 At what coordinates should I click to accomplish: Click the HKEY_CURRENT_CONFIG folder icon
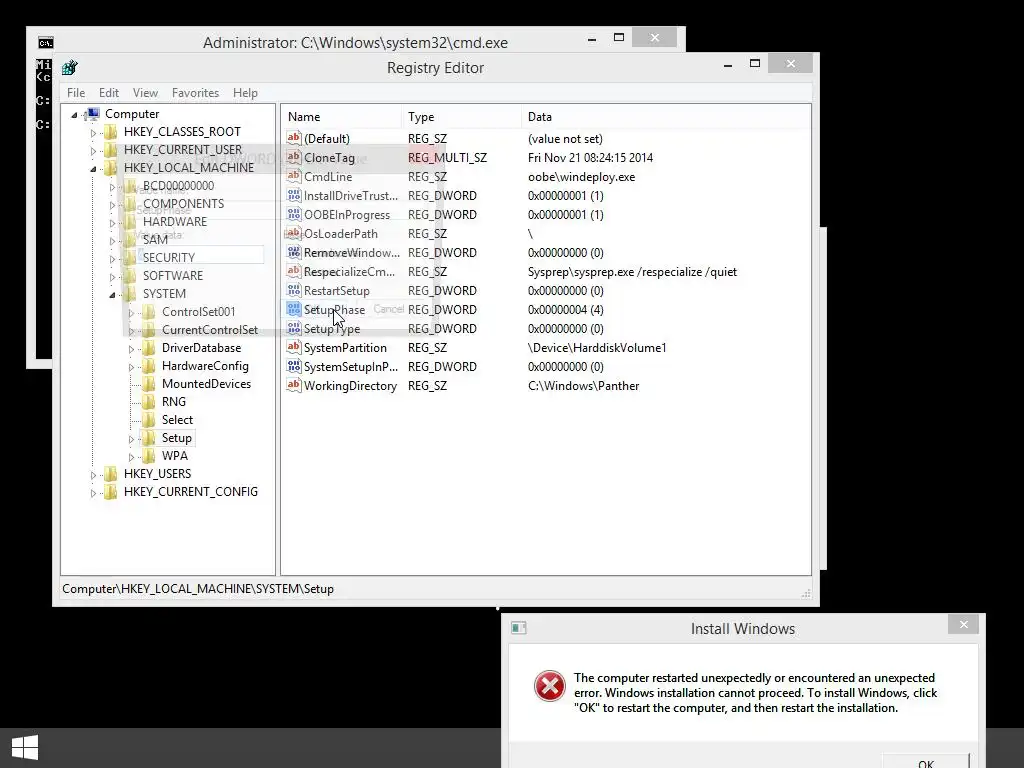click(111, 492)
